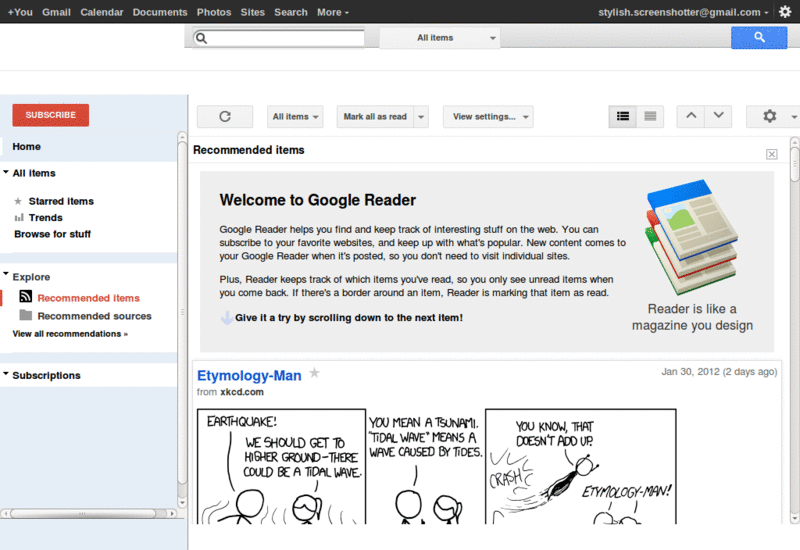Open +You in the top bar
Screen dimensions: 800x550
[20, 12]
